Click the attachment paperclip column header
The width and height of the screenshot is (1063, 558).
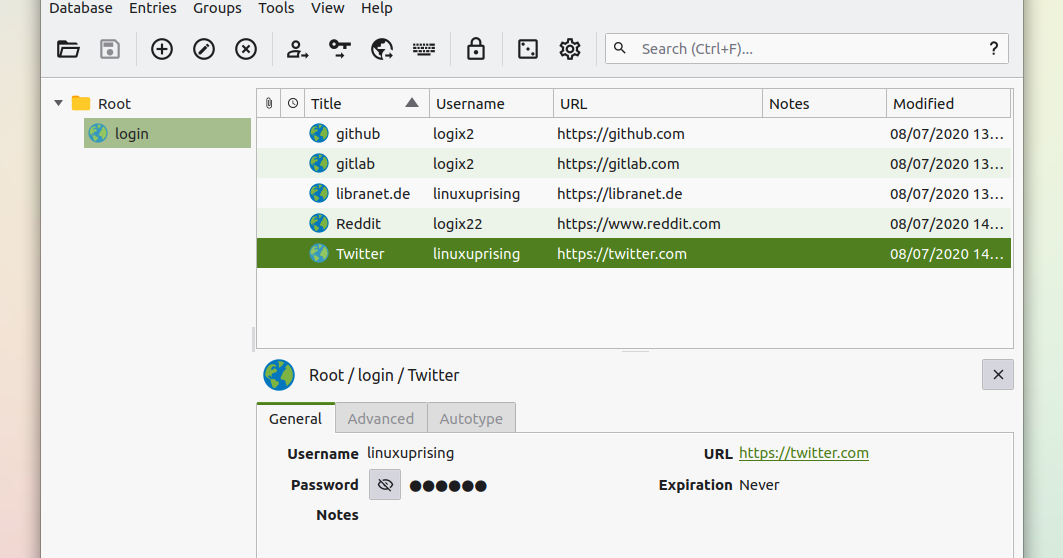(x=269, y=103)
